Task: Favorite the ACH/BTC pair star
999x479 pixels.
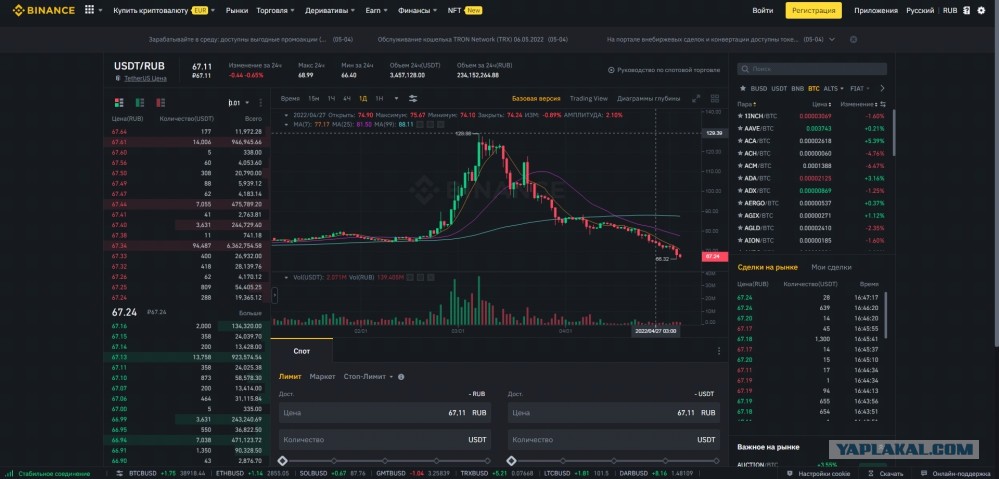Action: (x=740, y=153)
